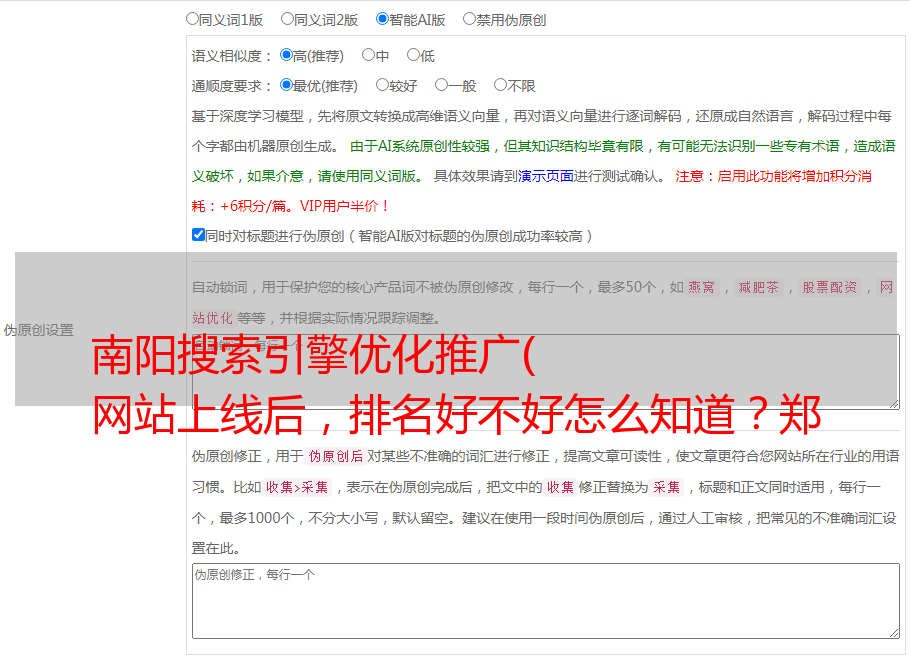The image size is (911, 658).
Task: Select the 同义词2版 radio option
Action: [x=287, y=19]
